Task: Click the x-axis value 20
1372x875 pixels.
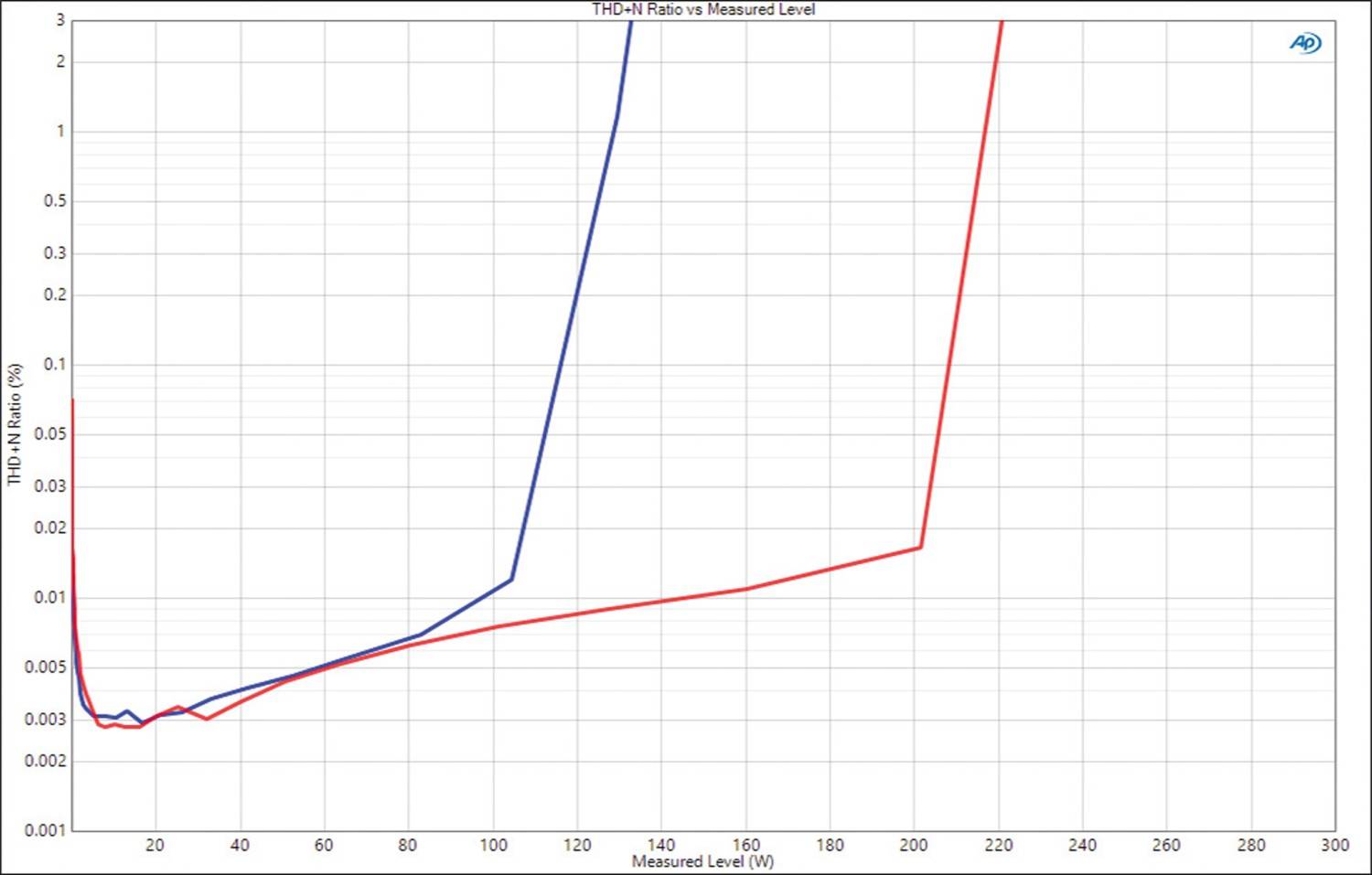Action: [155, 845]
